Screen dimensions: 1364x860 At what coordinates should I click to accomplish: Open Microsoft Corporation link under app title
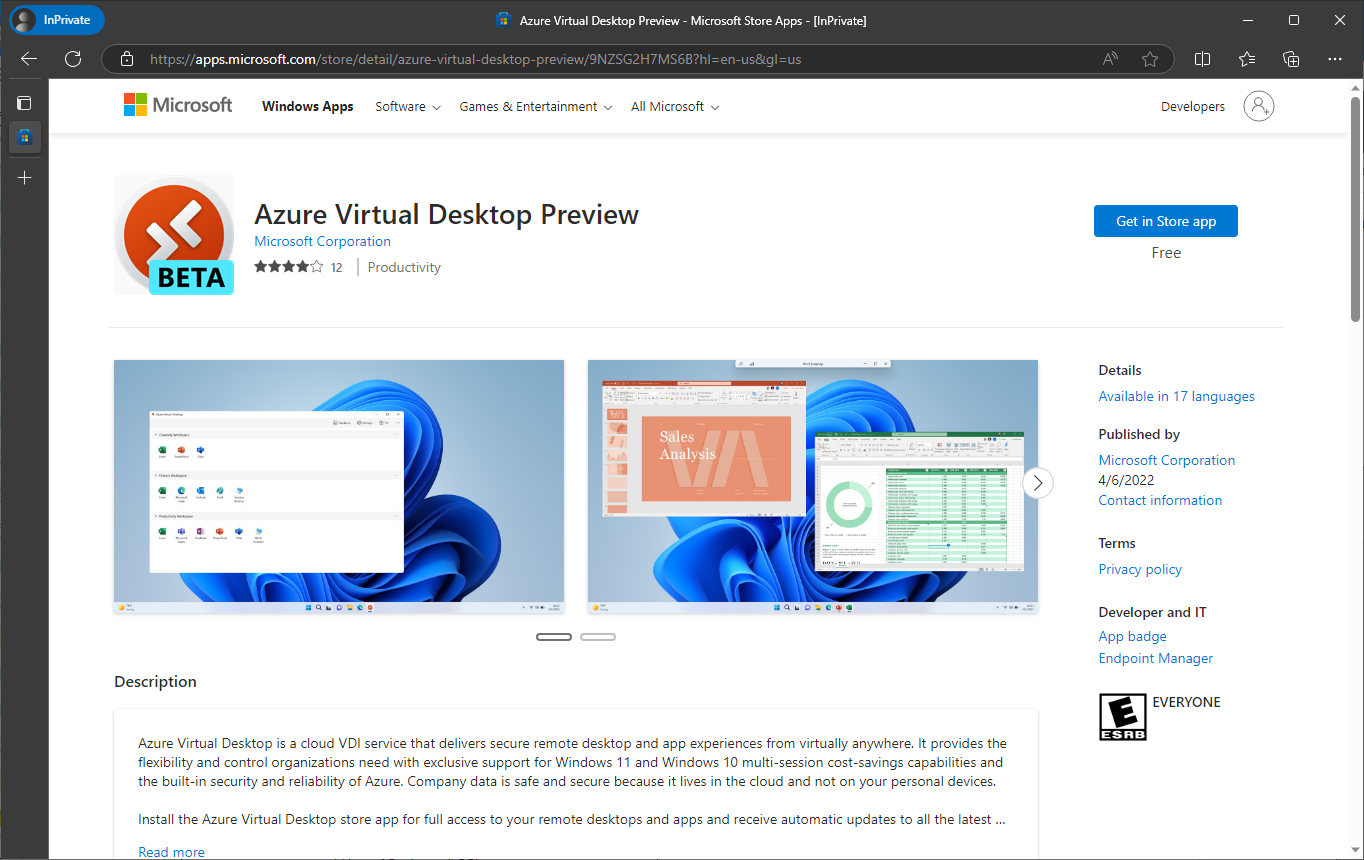click(x=322, y=241)
